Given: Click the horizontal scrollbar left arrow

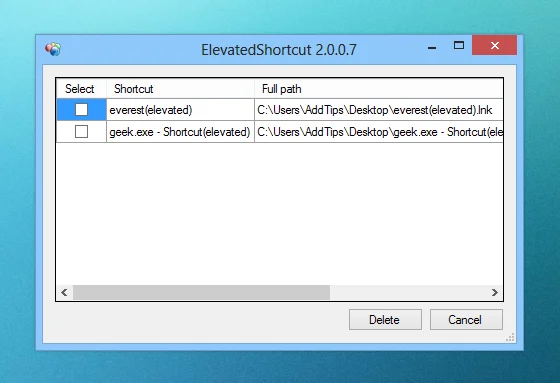Looking at the screenshot, I should click(x=64, y=293).
